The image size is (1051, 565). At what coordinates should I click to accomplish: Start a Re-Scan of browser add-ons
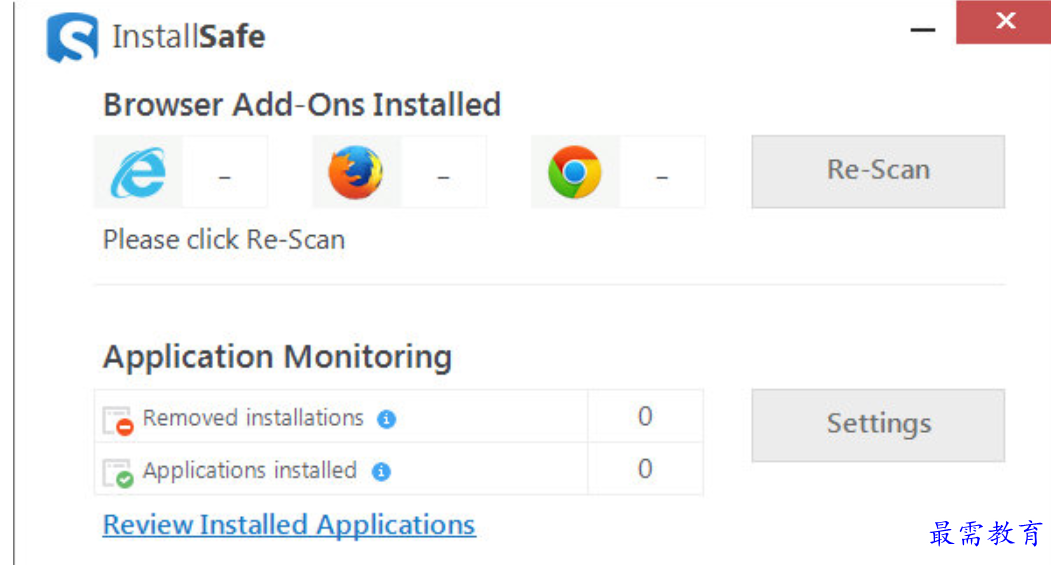point(878,172)
